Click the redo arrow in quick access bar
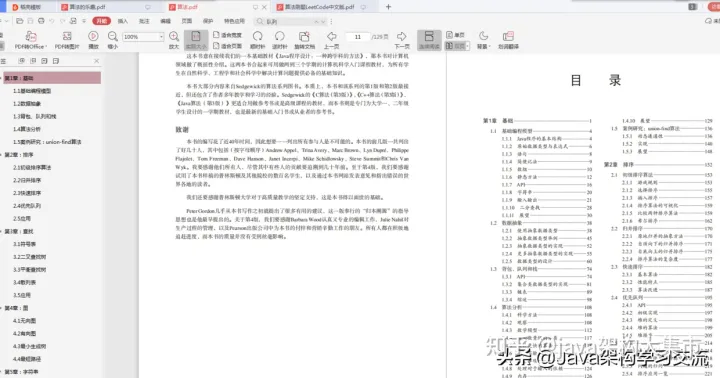Screen dimensions: 720x378 coord(63,21)
